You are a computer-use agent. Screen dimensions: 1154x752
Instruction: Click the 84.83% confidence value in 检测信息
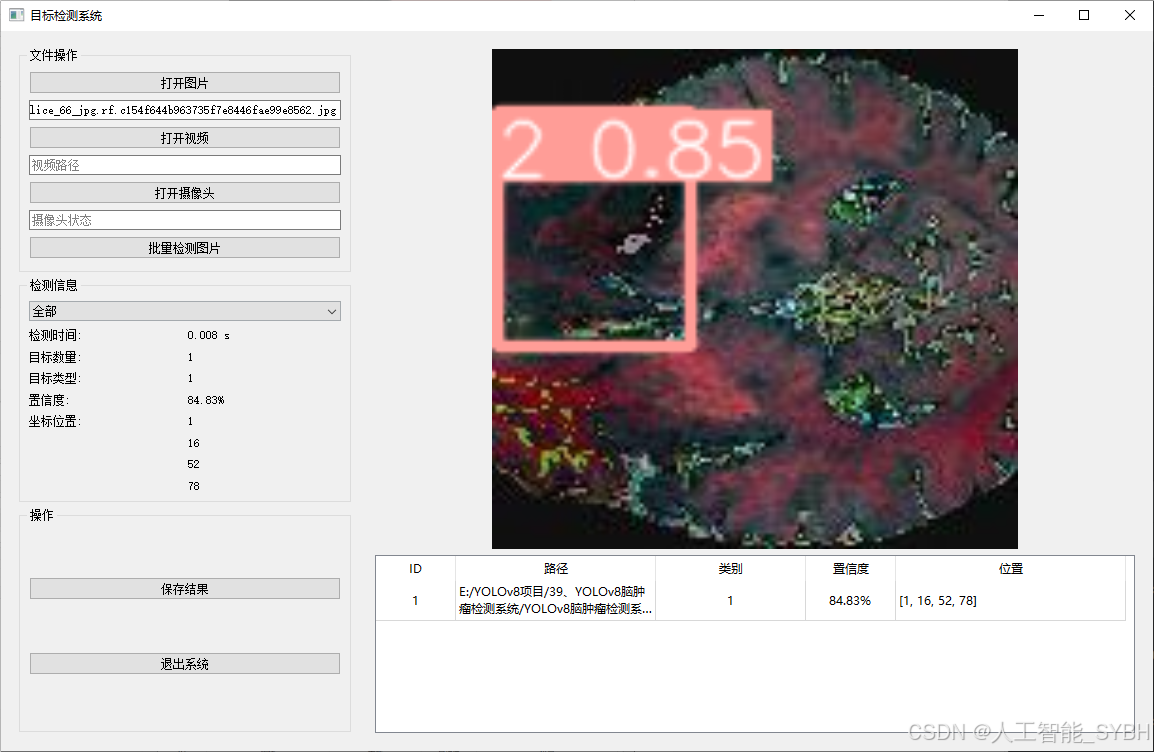click(x=205, y=400)
